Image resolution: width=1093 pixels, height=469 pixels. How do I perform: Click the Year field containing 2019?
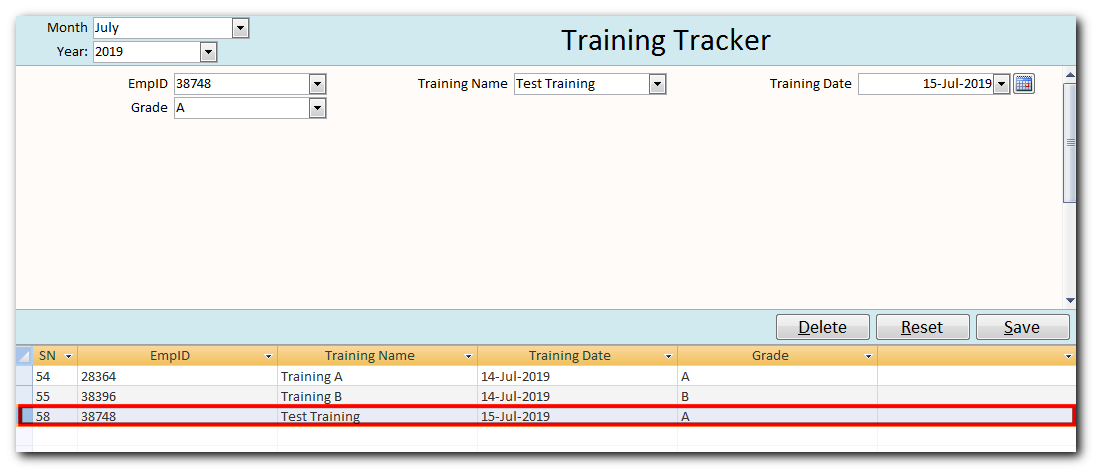pos(146,52)
